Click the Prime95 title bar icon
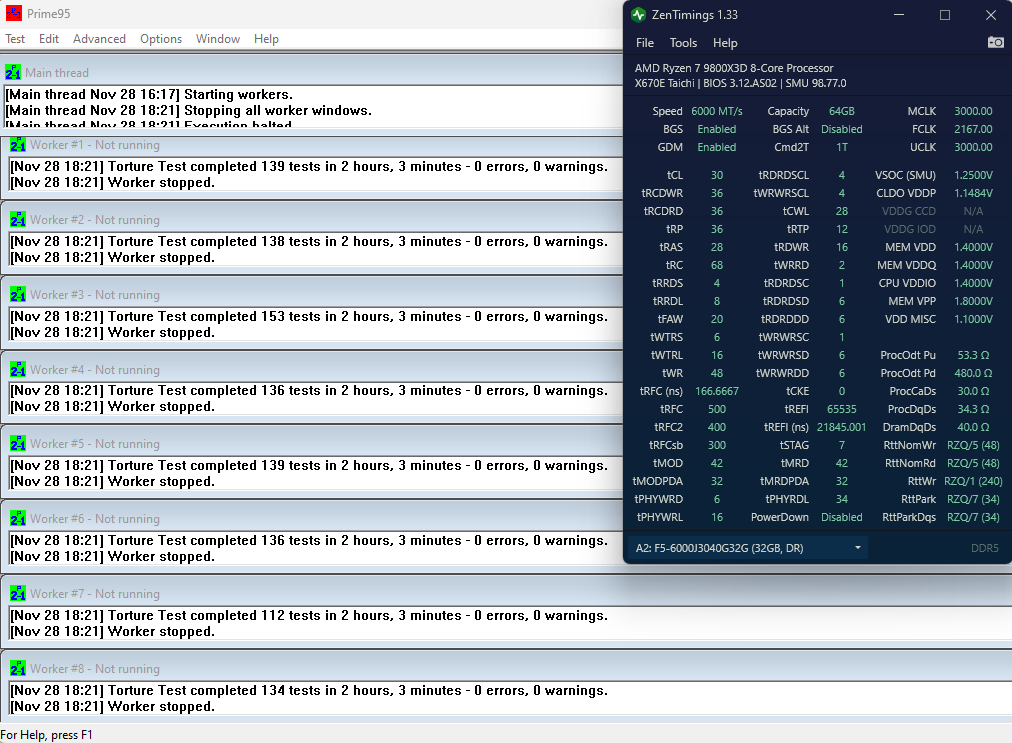Screen dimensions: 1012x743 (x=13, y=13)
